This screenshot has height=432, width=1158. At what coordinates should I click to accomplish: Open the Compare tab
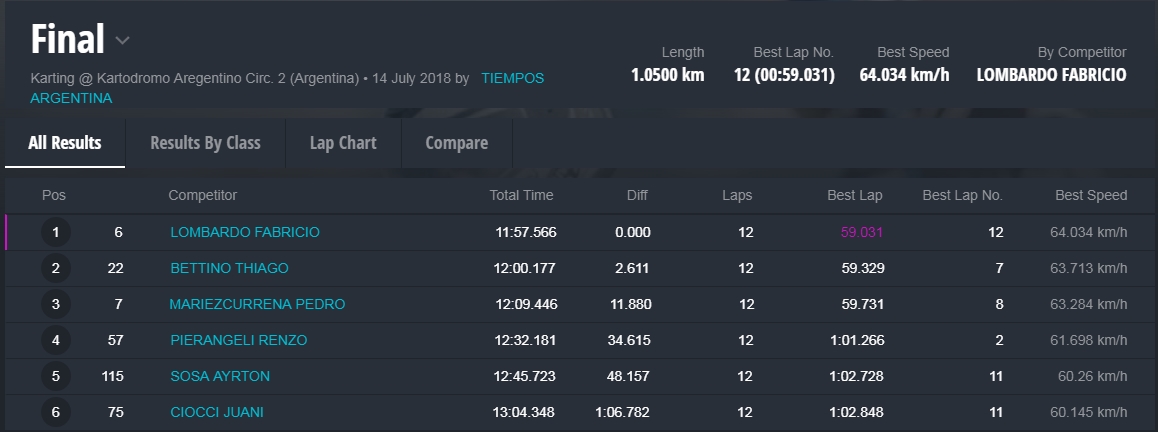click(x=457, y=143)
